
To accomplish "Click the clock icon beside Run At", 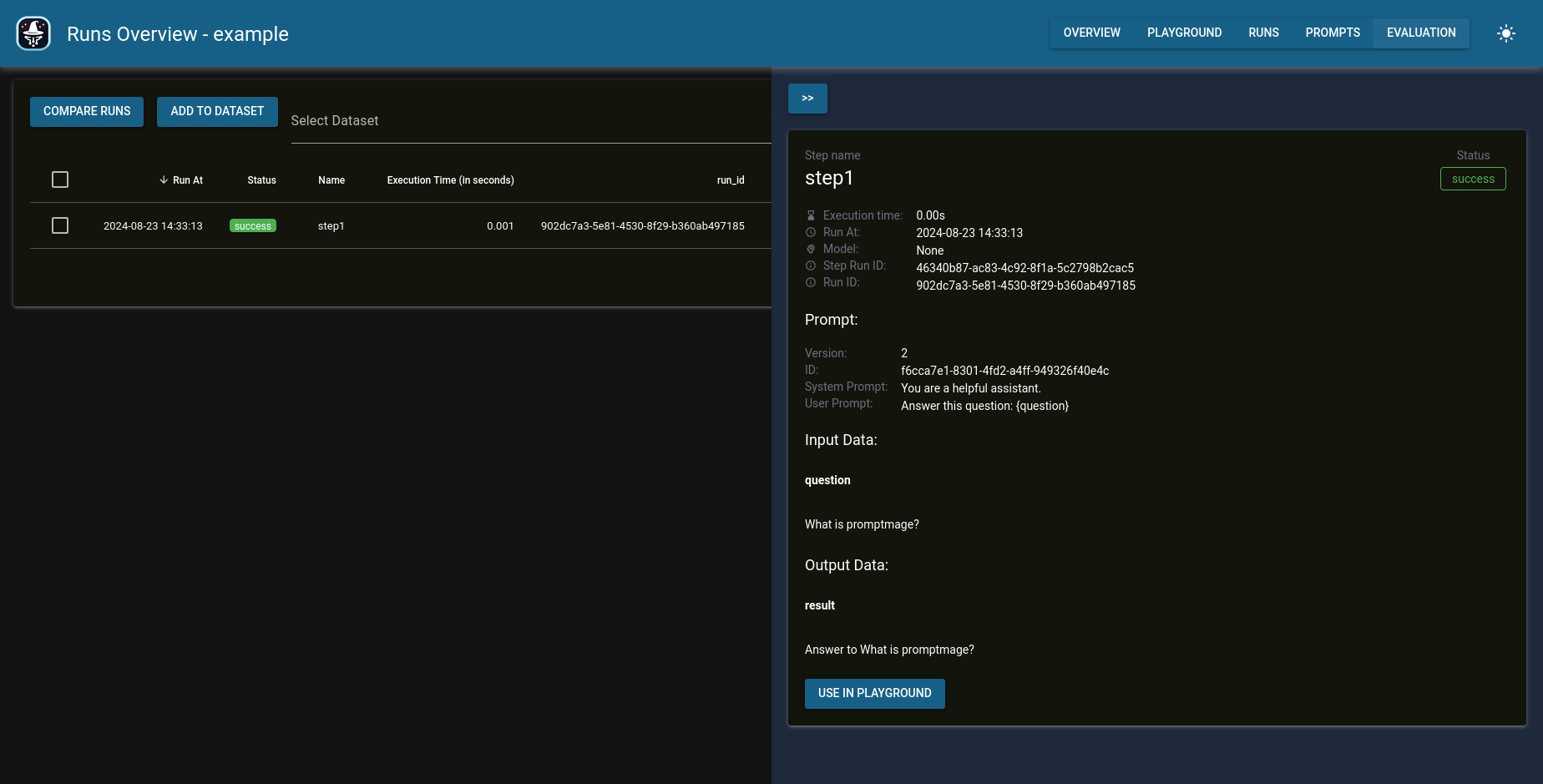I will [811, 232].
